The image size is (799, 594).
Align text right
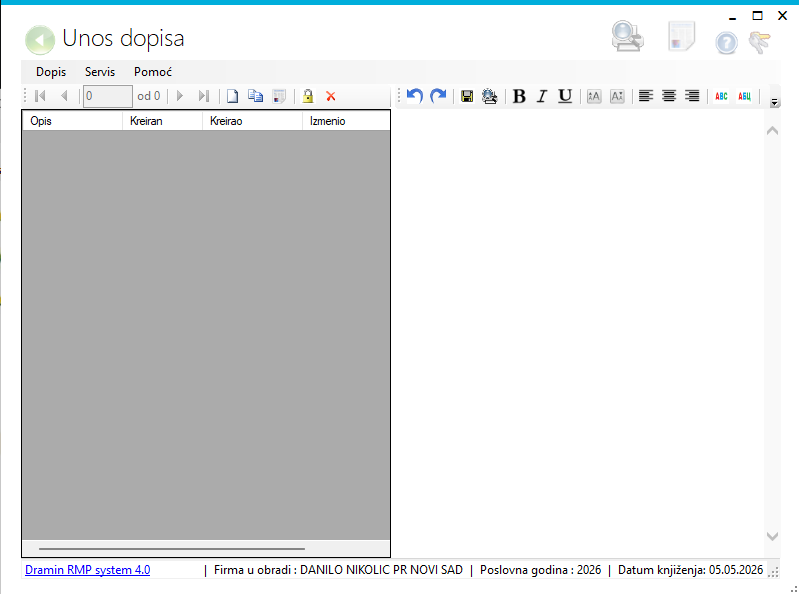tap(692, 96)
